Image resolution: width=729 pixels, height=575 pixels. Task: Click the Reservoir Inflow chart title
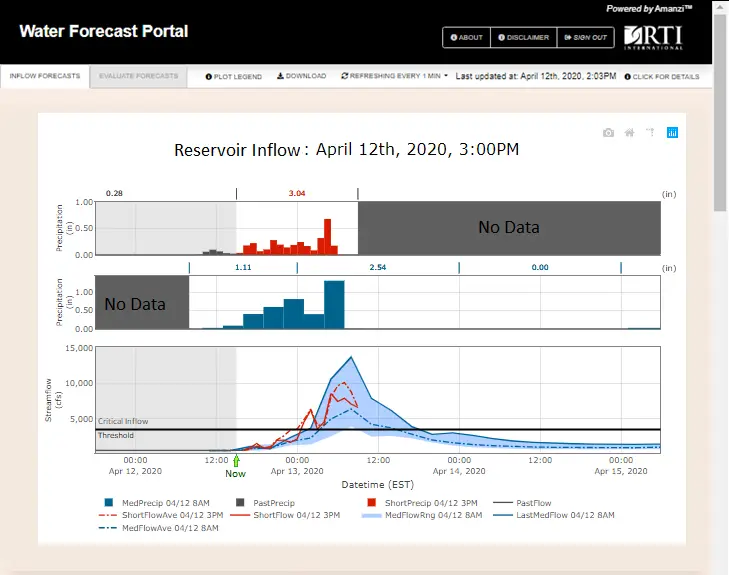coord(346,150)
